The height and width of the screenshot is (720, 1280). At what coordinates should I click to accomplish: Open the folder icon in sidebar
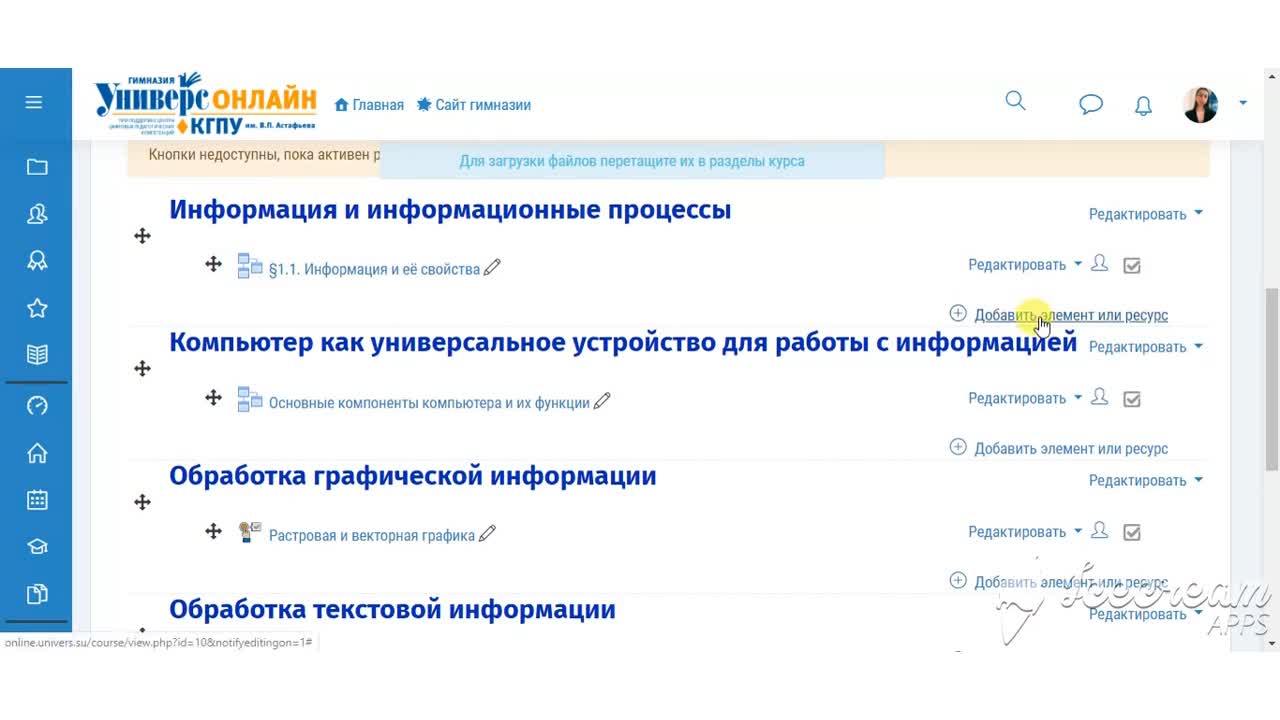click(x=37, y=167)
